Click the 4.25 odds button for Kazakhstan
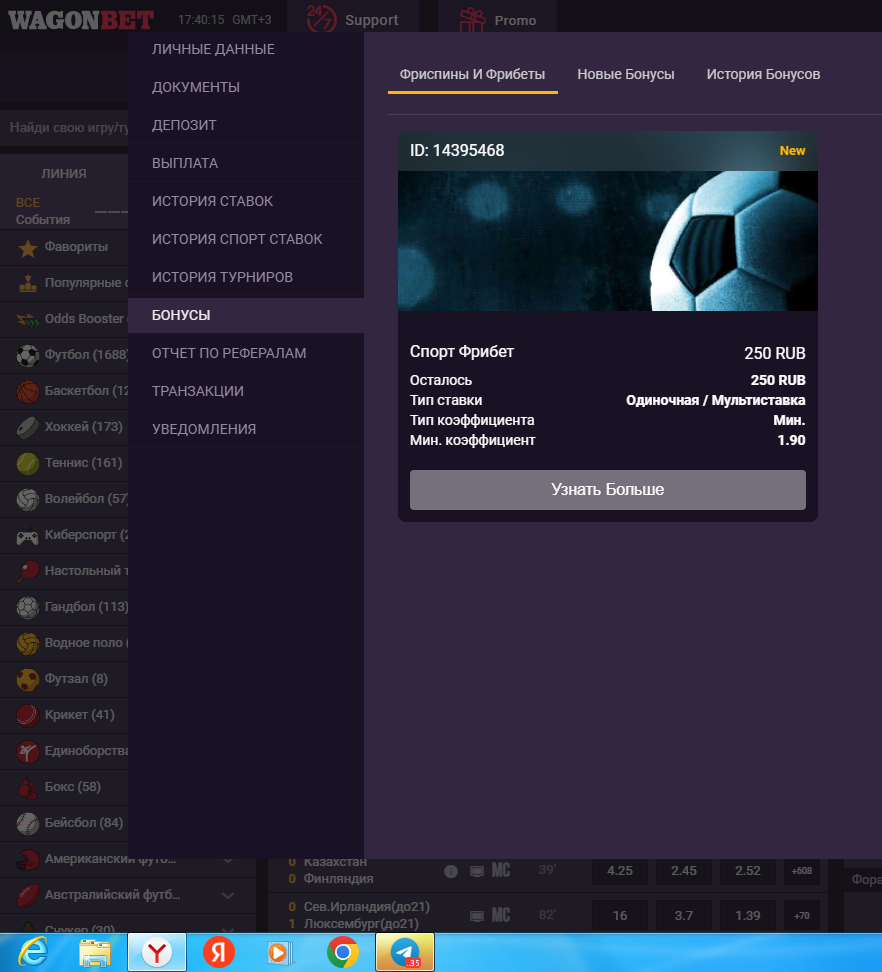Viewport: 882px width, 972px height. click(x=620, y=871)
